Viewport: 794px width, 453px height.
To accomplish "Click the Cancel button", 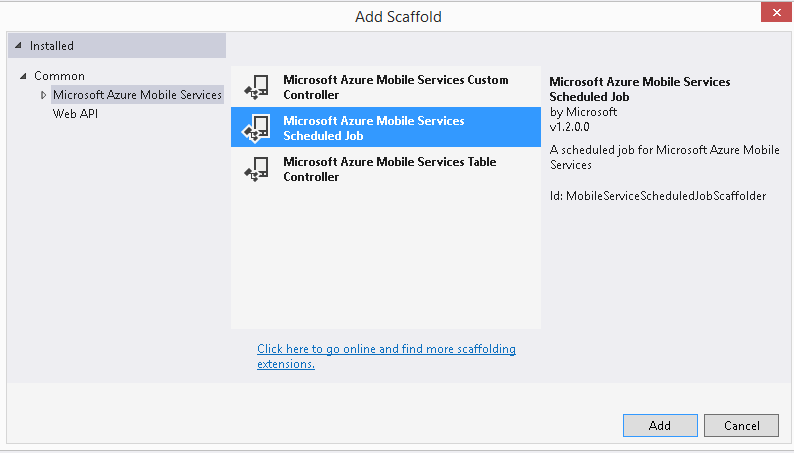I will tap(741, 425).
